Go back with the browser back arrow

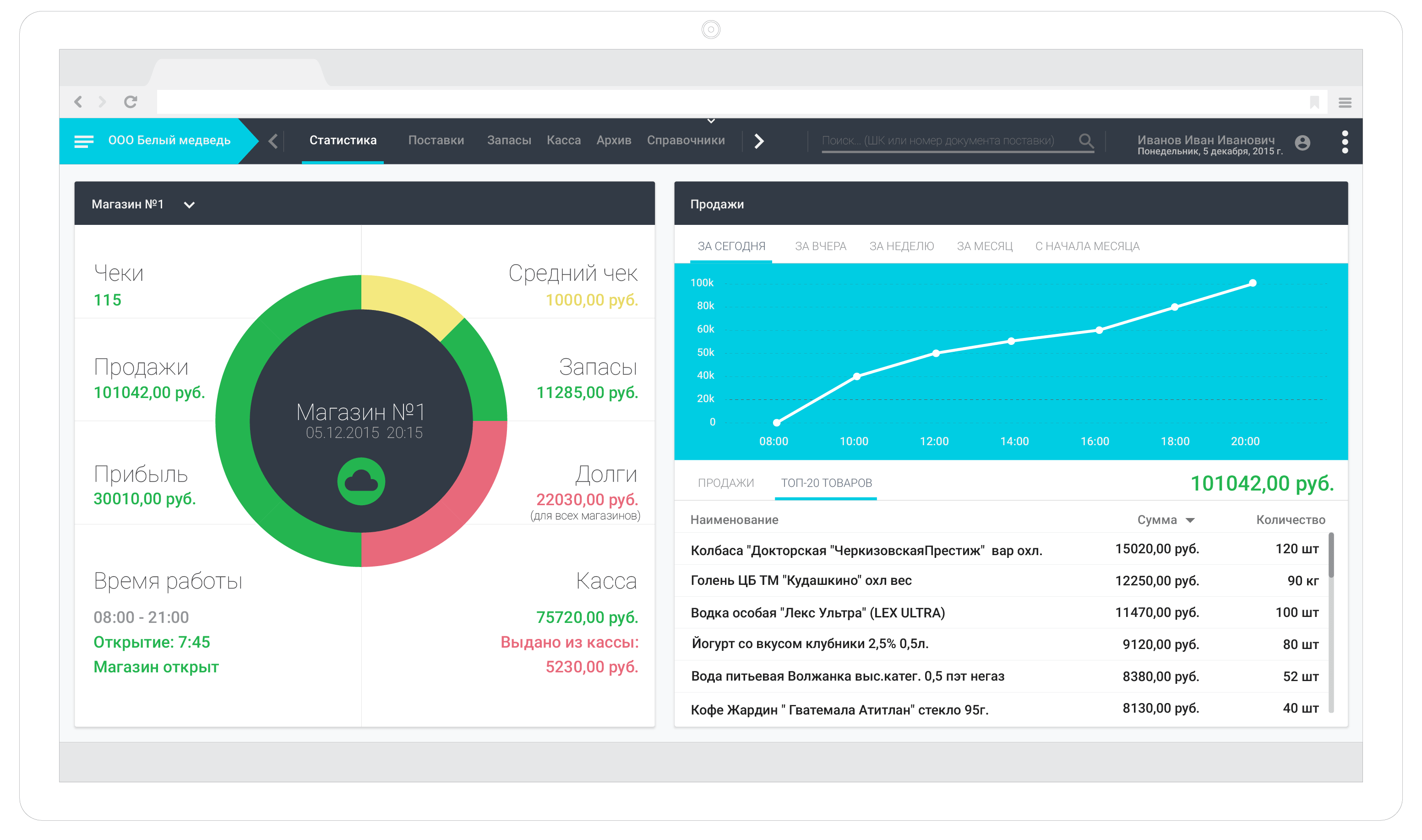click(79, 102)
